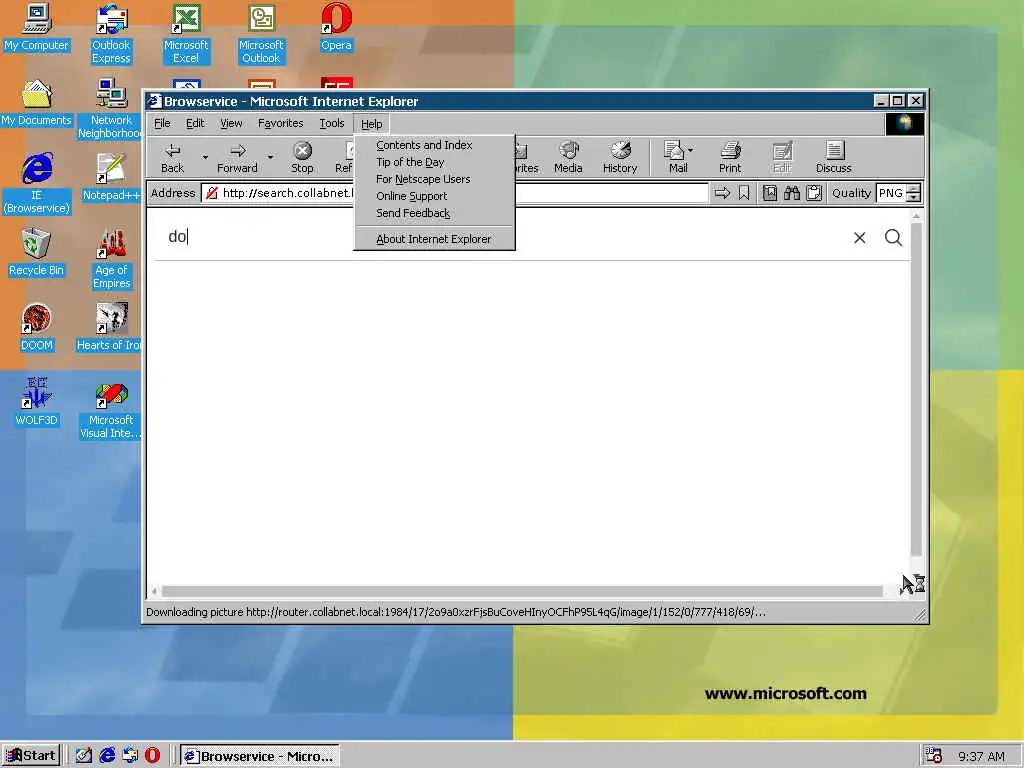
Task: Select DOOM desktop shortcut
Action: pyautogui.click(x=37, y=327)
